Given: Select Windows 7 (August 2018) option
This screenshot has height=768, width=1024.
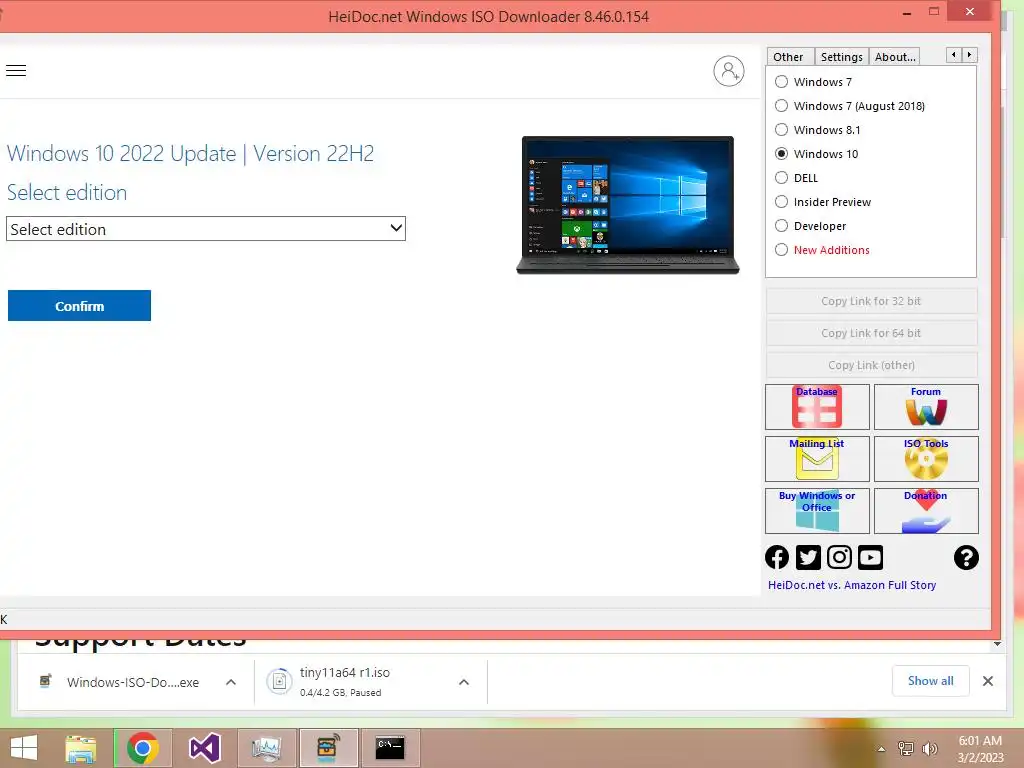Looking at the screenshot, I should pyautogui.click(x=781, y=106).
